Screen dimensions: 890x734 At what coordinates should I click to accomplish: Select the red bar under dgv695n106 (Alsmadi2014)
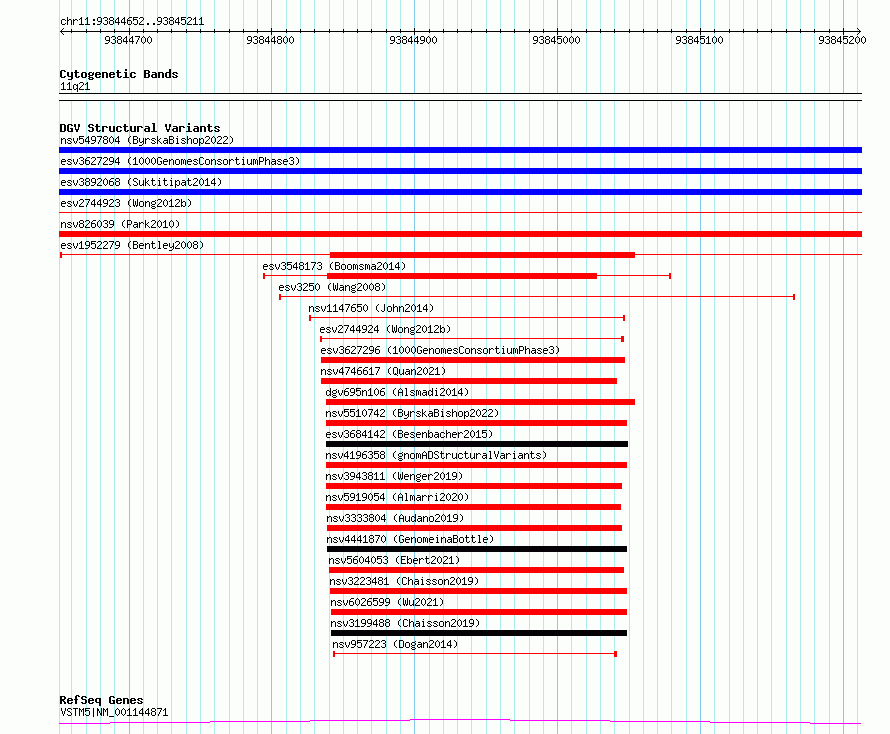(480, 402)
